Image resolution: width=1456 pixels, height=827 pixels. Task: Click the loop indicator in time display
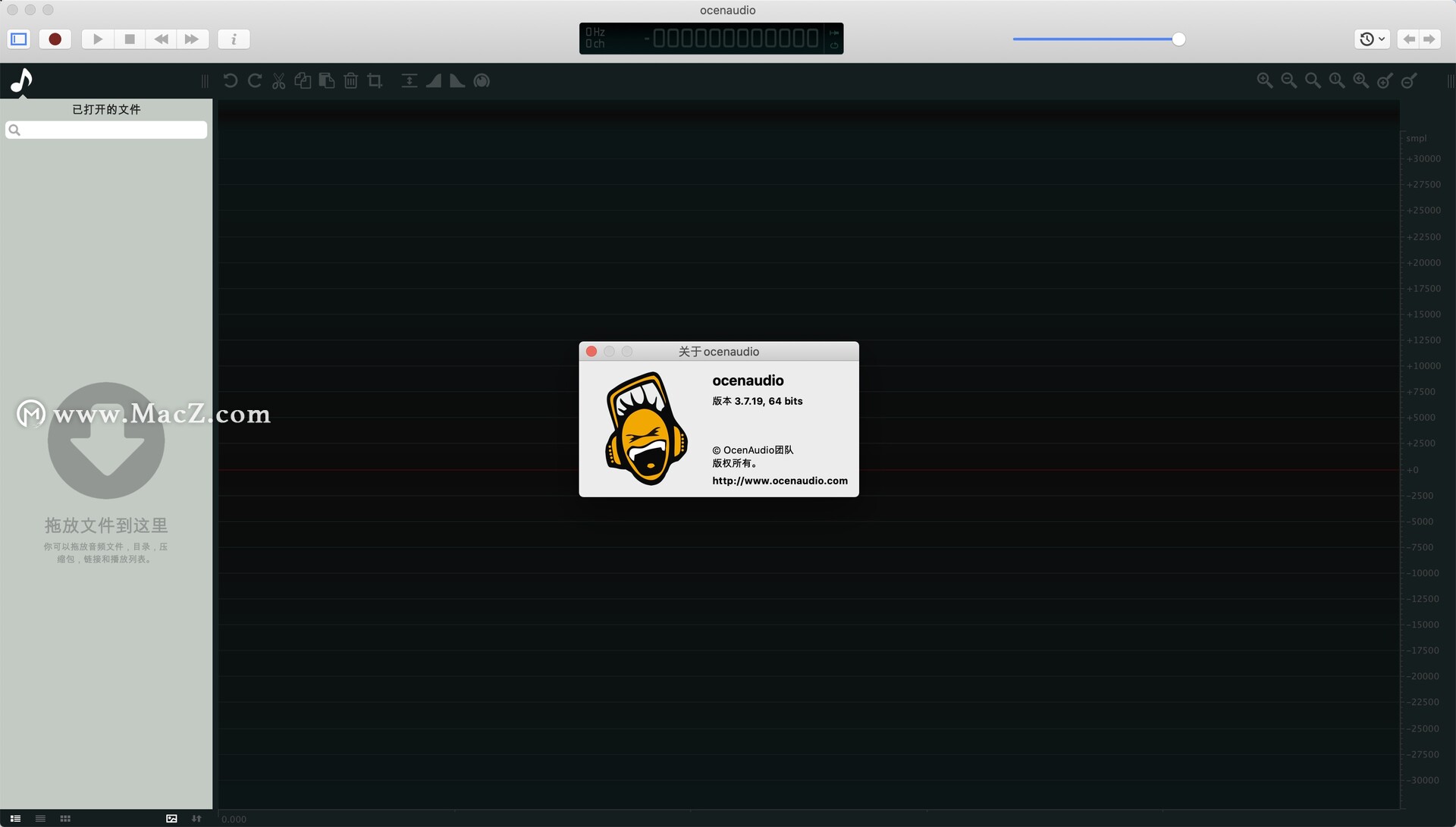(834, 45)
